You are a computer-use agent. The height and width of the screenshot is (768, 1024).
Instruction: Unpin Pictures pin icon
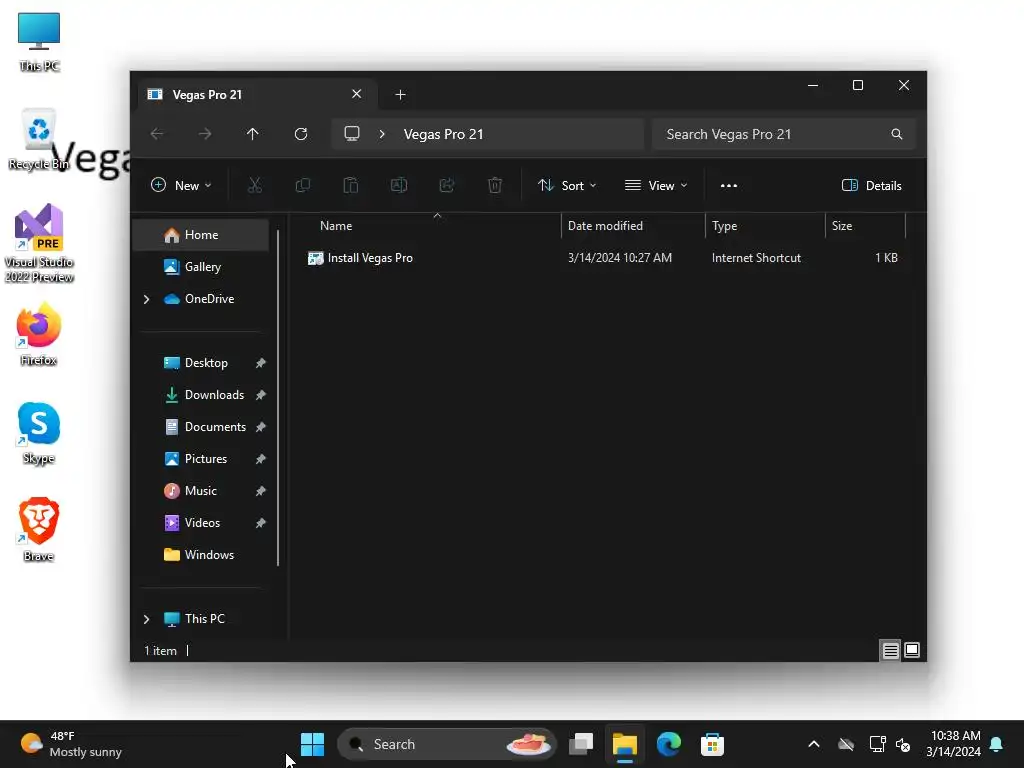pyautogui.click(x=261, y=459)
